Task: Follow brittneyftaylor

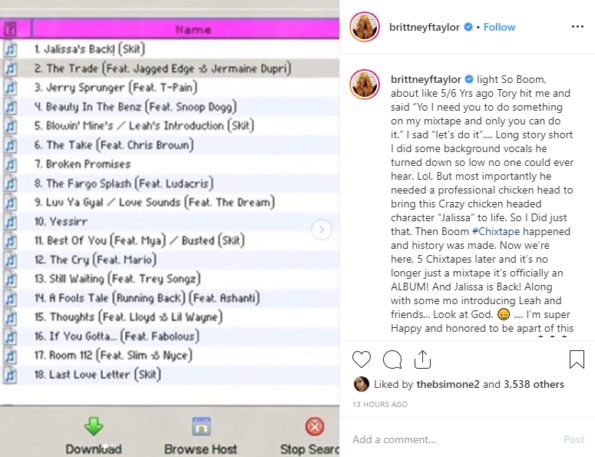Action: (x=499, y=27)
